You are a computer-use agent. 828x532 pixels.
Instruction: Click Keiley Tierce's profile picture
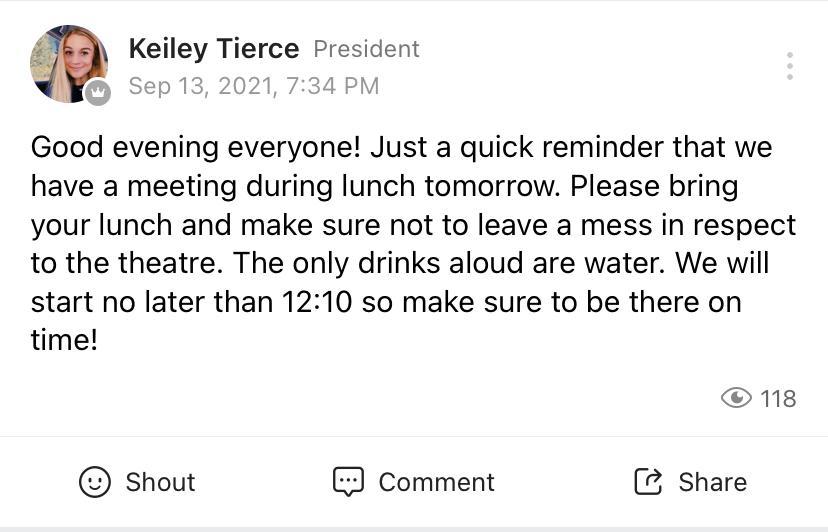68,63
